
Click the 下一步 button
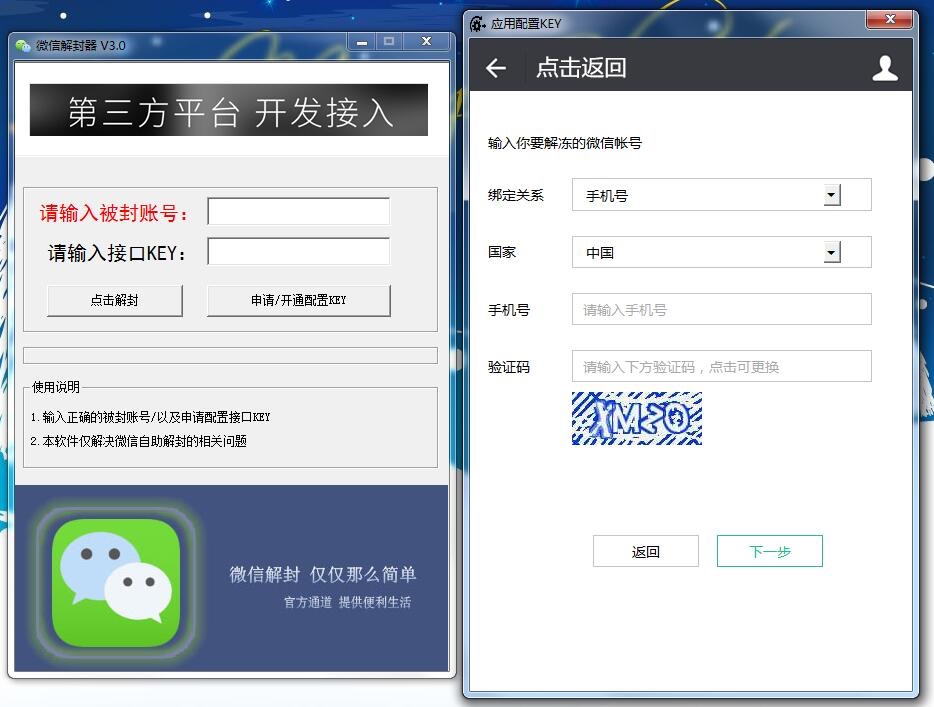pos(770,551)
